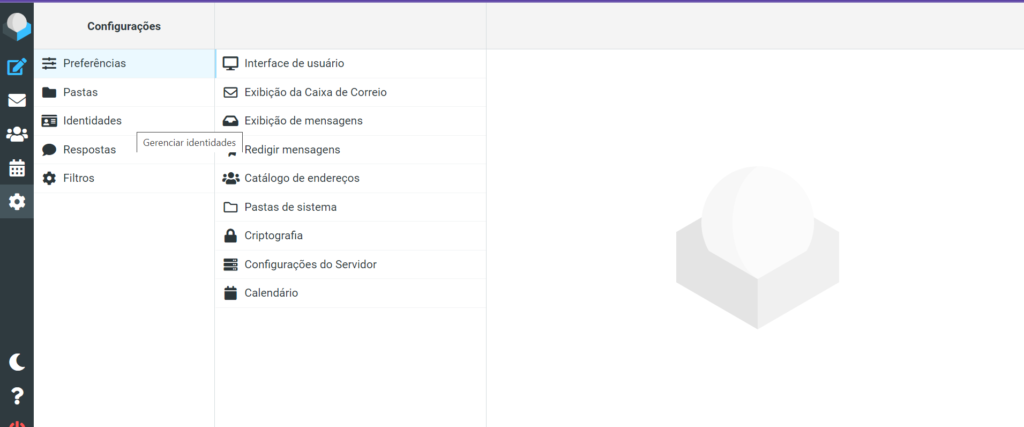Select Interface de usuário preferences
Viewport: 1024px width, 427px height.
[x=294, y=63]
